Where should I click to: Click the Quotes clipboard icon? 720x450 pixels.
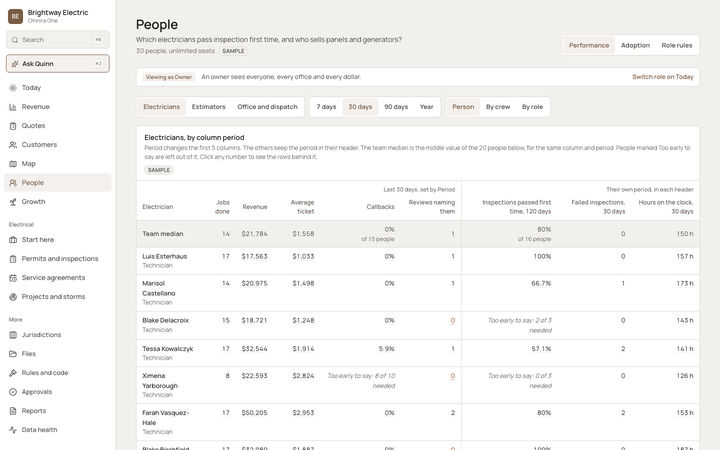(x=13, y=126)
